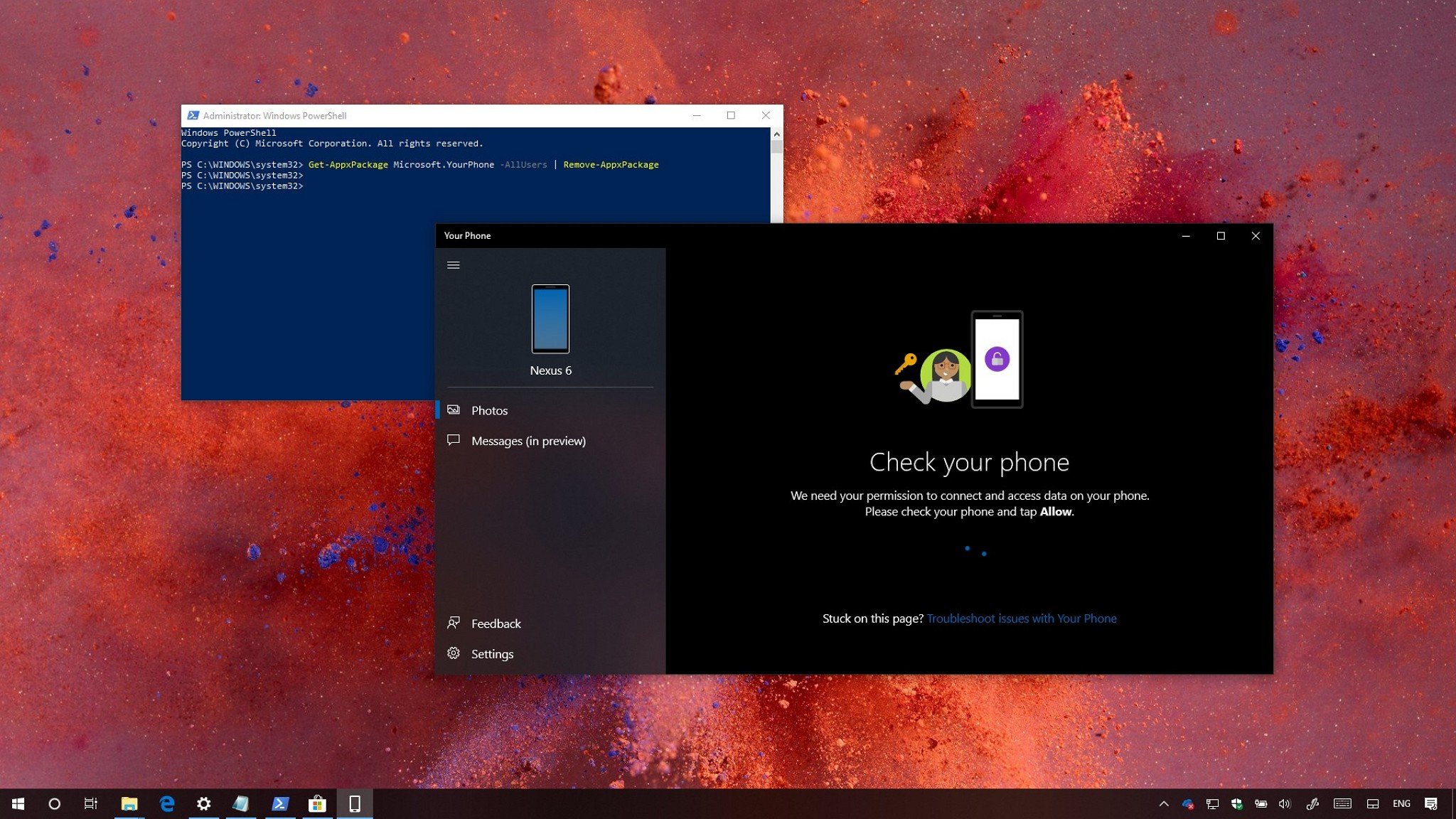Click the Settings icon in Your Phone

(453, 654)
